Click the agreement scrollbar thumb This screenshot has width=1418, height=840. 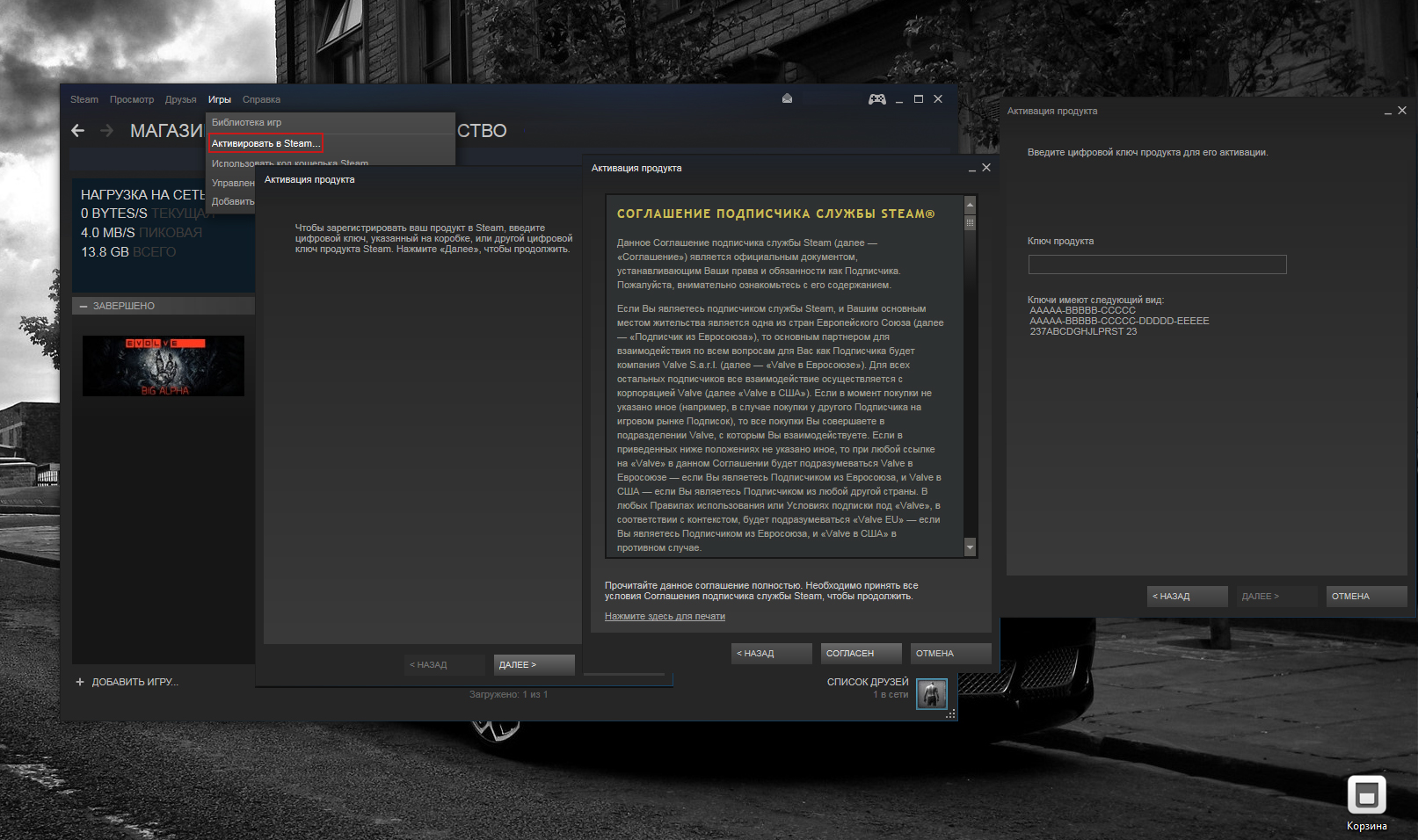(971, 222)
